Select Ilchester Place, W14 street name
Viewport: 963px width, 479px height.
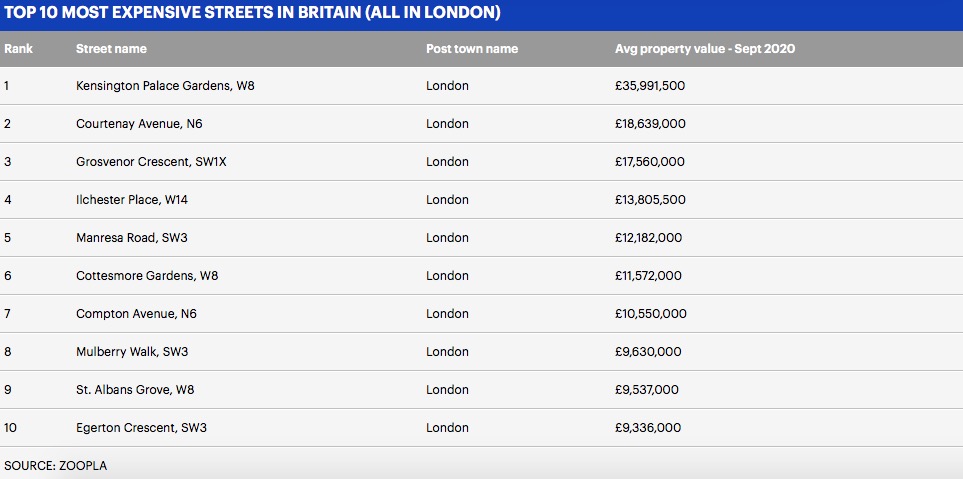(x=132, y=200)
